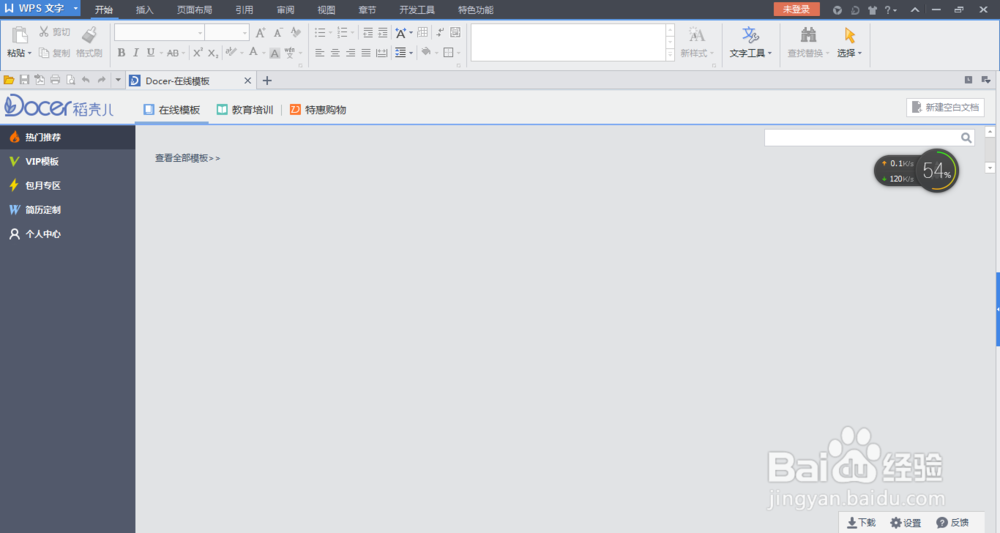The width and height of the screenshot is (1000, 533).
Task: Click the decrease indent icon
Action: [368, 33]
